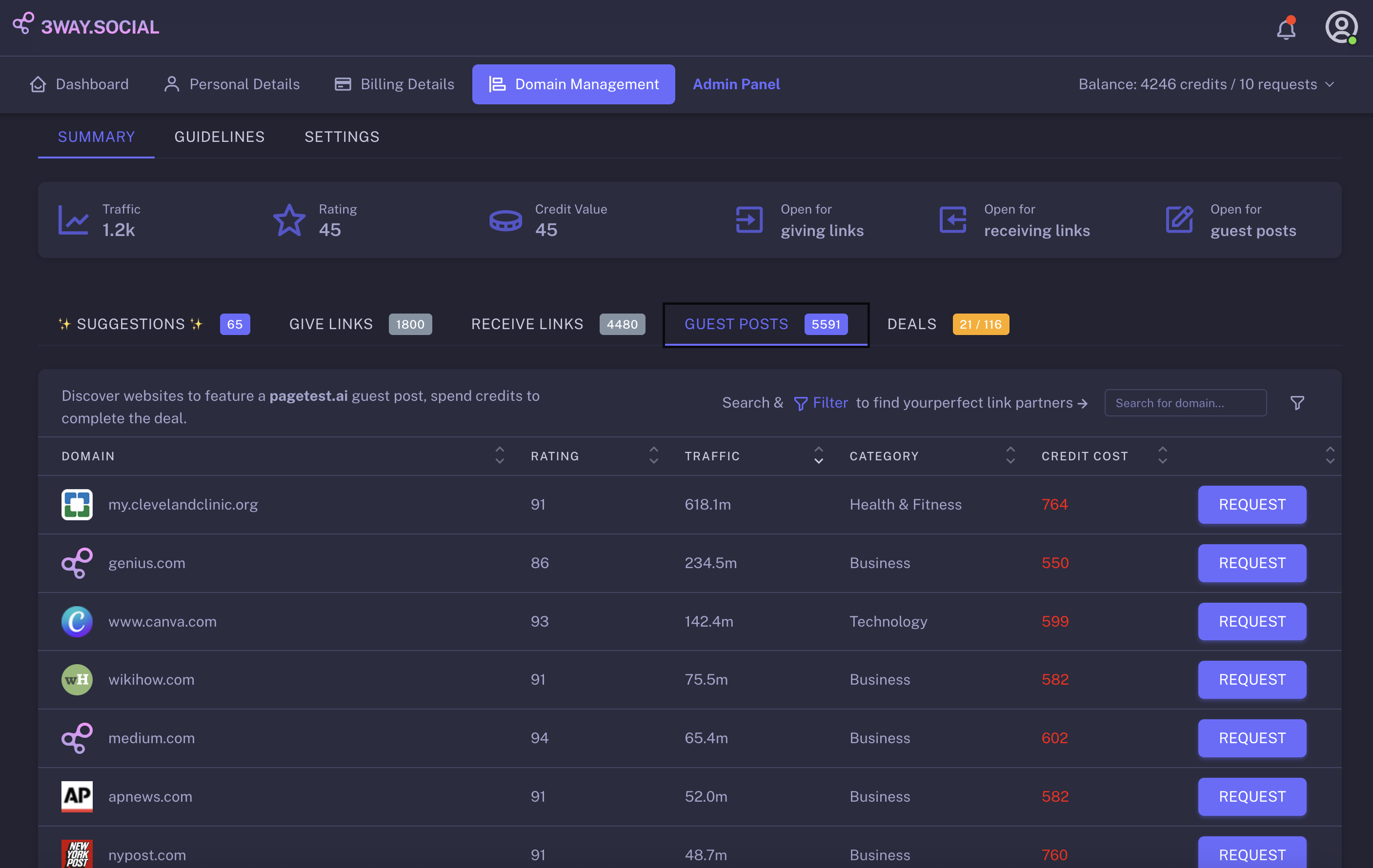
Task: Open the GIVE LINKS tab
Action: click(x=361, y=324)
